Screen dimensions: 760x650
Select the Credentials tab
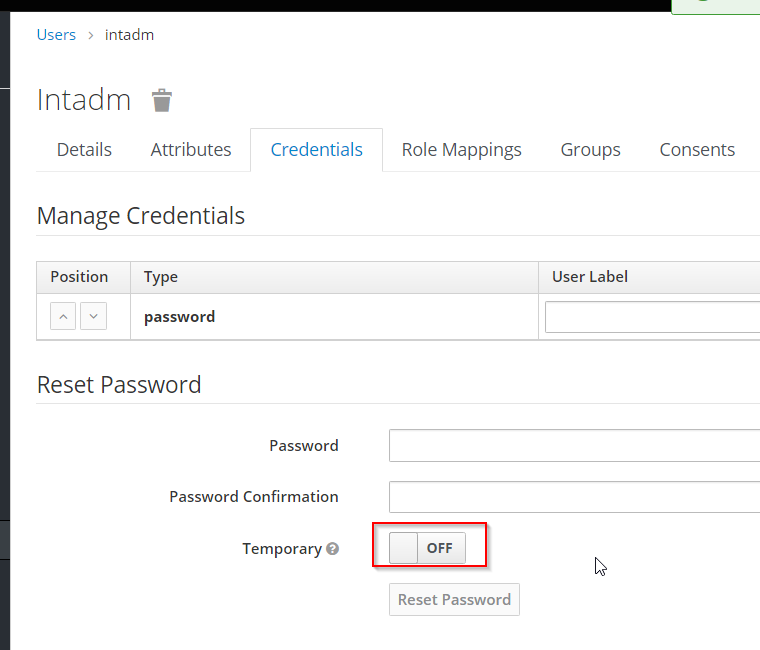pyautogui.click(x=316, y=150)
